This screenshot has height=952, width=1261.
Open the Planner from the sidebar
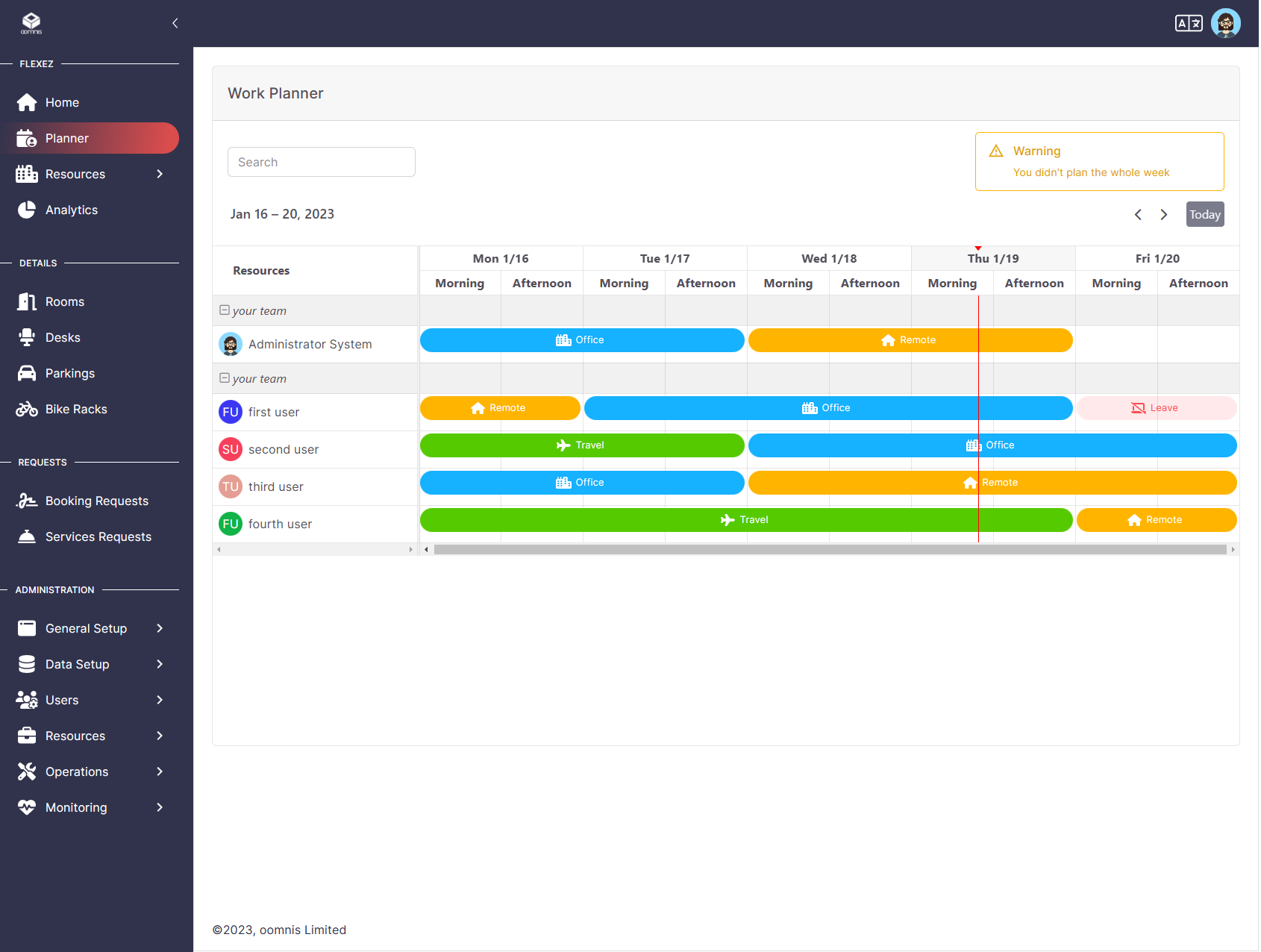click(x=66, y=138)
